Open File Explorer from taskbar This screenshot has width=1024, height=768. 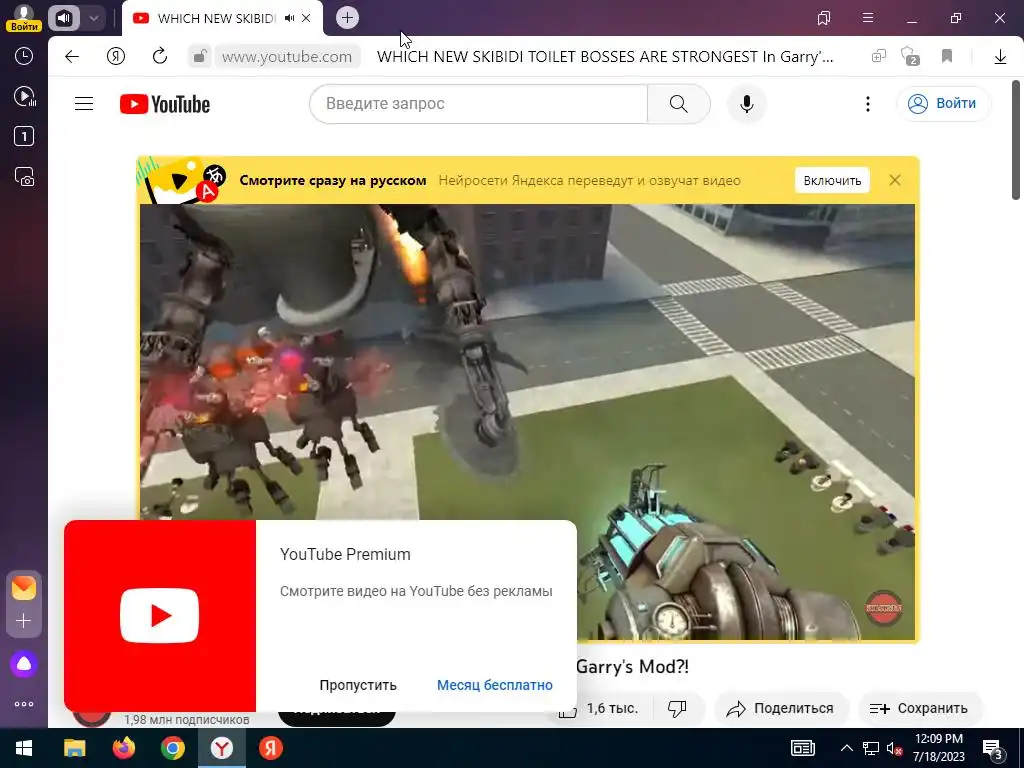coord(74,748)
